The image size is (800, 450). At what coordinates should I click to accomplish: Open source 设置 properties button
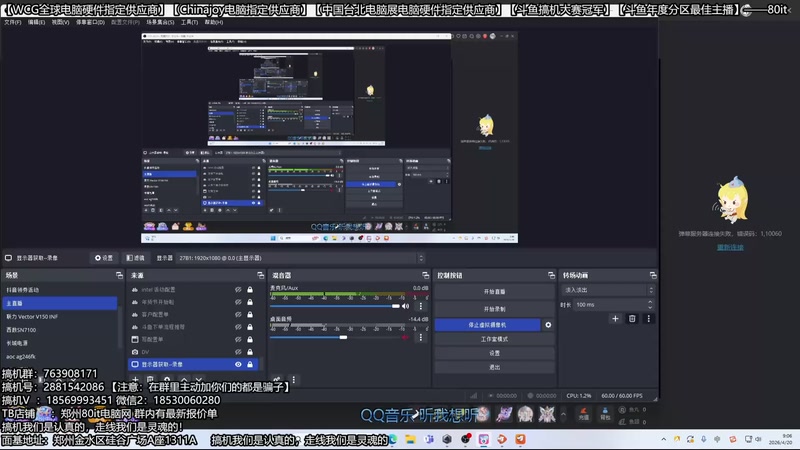click(x=104, y=258)
